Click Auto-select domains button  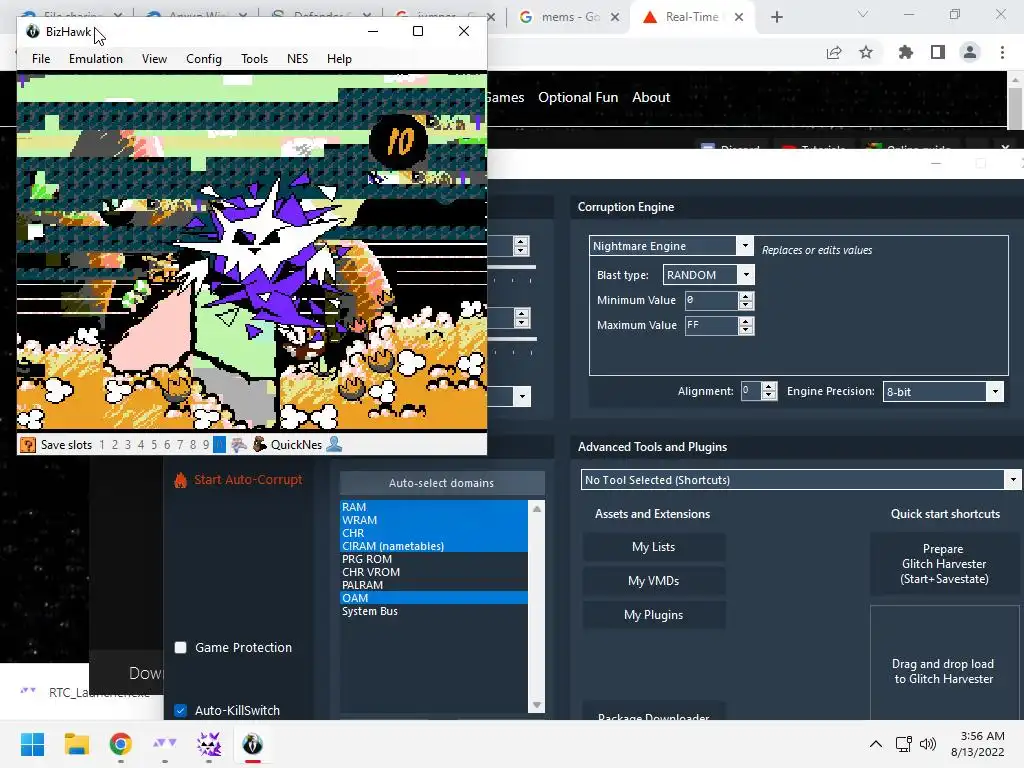[441, 483]
